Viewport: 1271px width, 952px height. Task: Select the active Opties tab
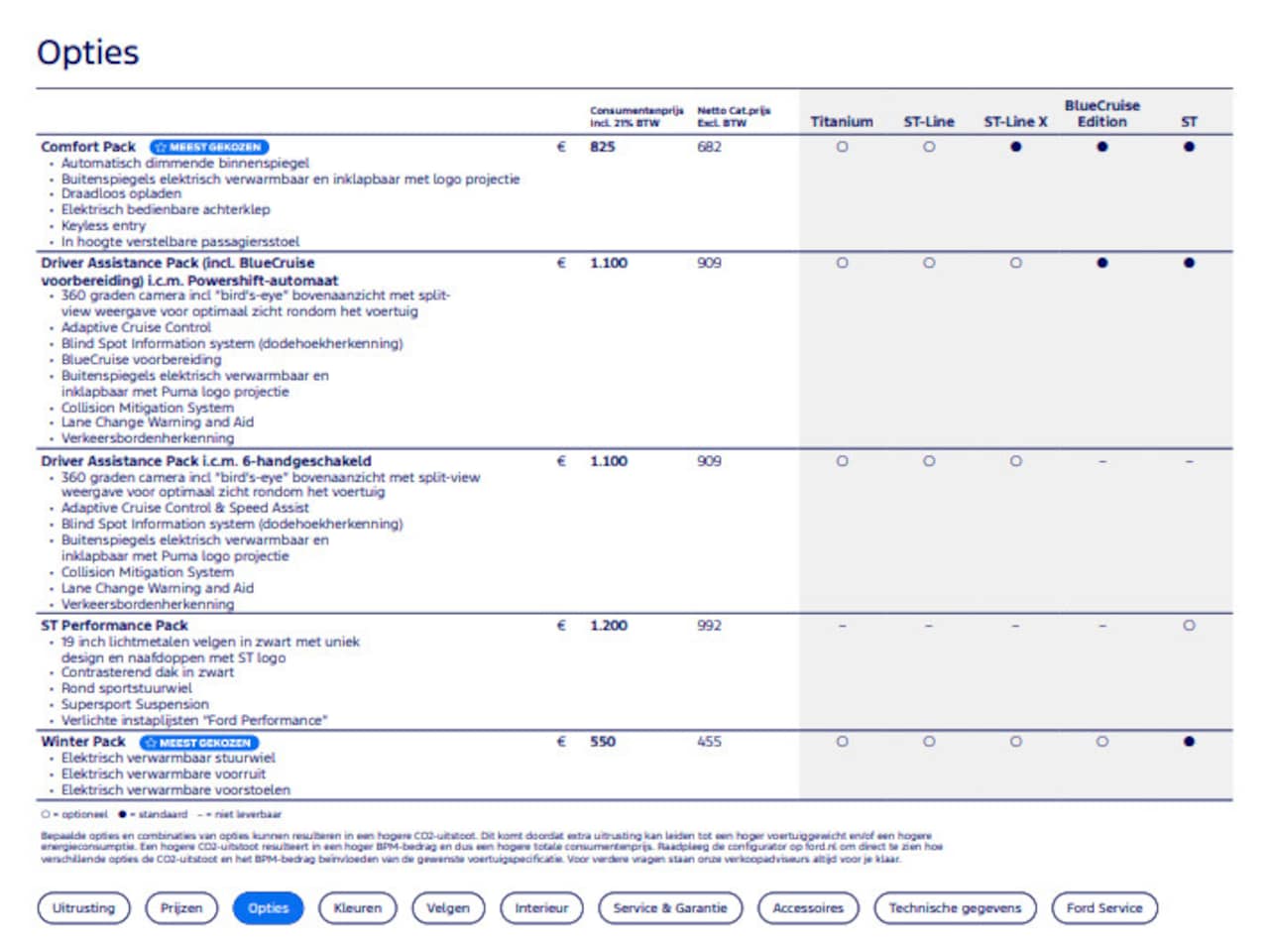point(268,908)
